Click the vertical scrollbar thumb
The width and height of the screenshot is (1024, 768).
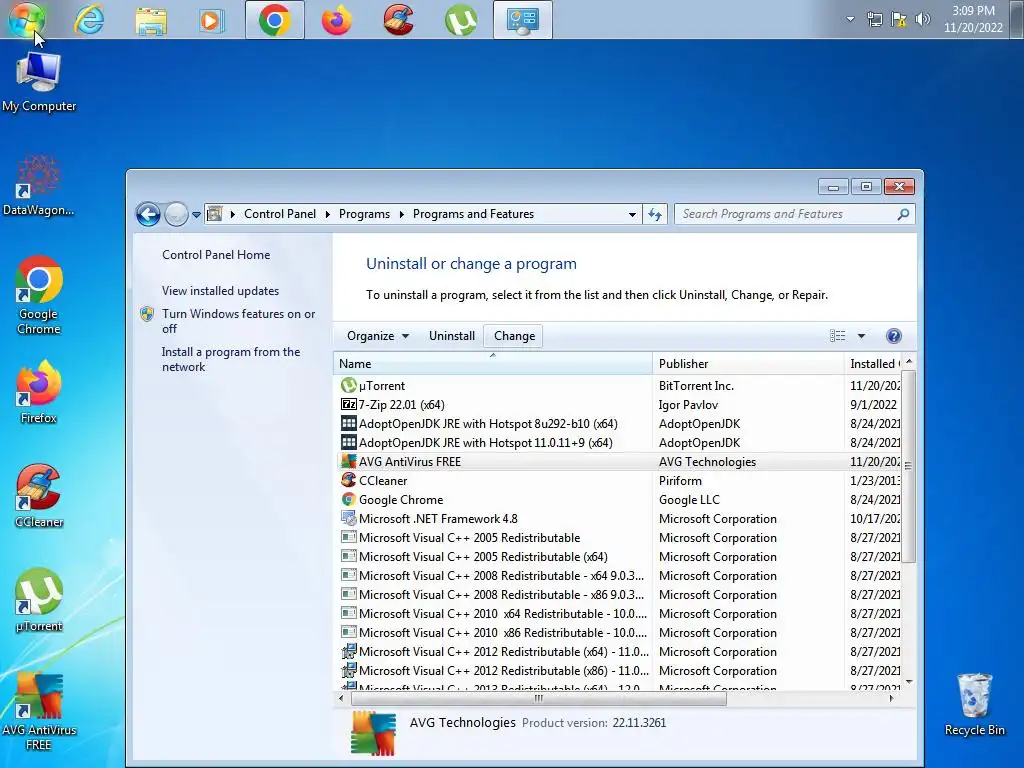(908, 466)
